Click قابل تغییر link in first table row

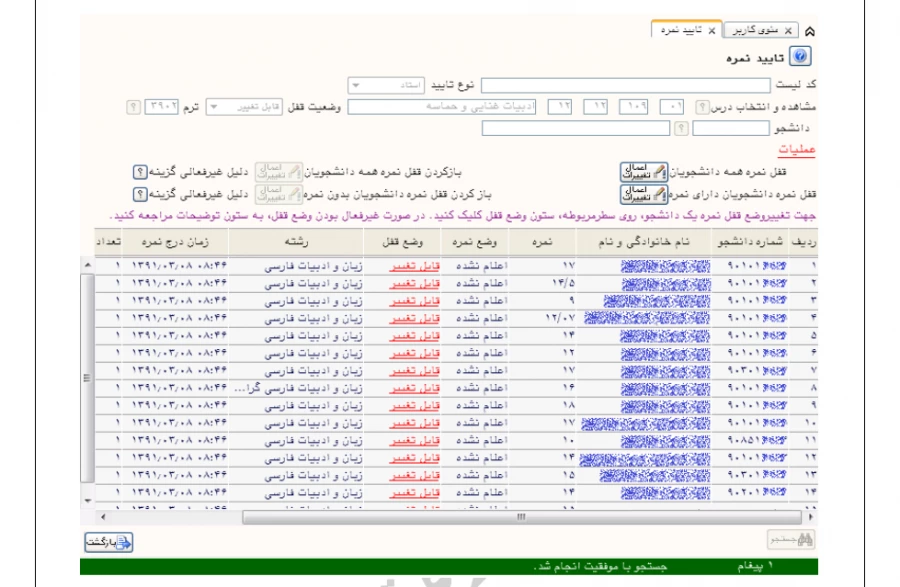pyautogui.click(x=410, y=266)
